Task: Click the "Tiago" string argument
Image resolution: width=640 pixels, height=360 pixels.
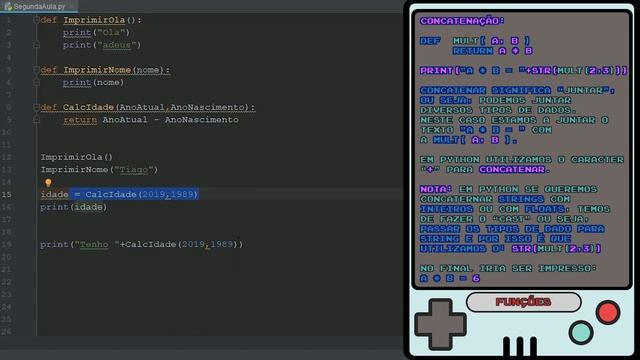Action: 133,169
